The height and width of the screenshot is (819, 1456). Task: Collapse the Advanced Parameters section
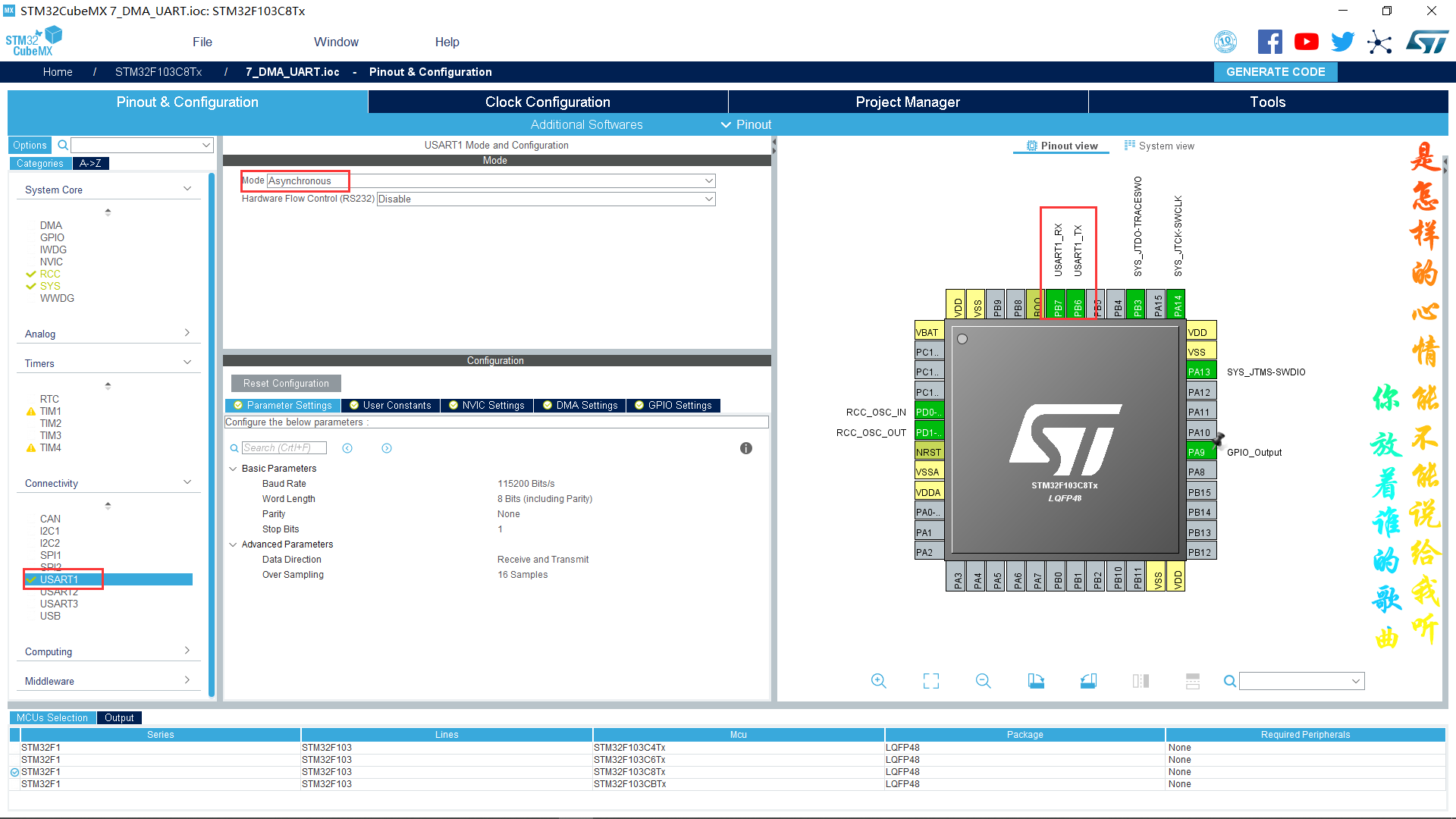(234, 544)
